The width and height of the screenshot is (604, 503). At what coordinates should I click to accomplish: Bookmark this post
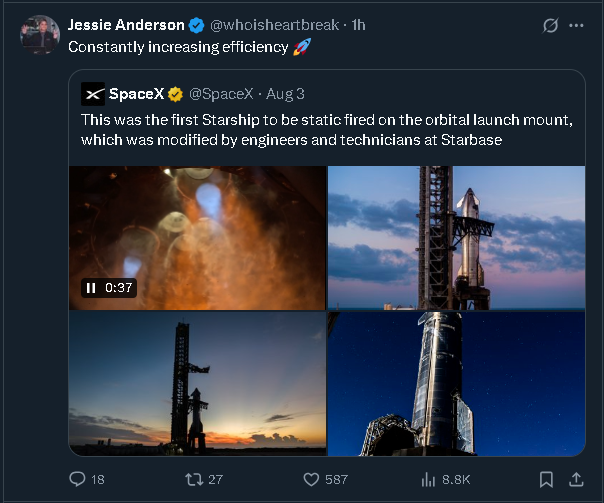coord(546,480)
